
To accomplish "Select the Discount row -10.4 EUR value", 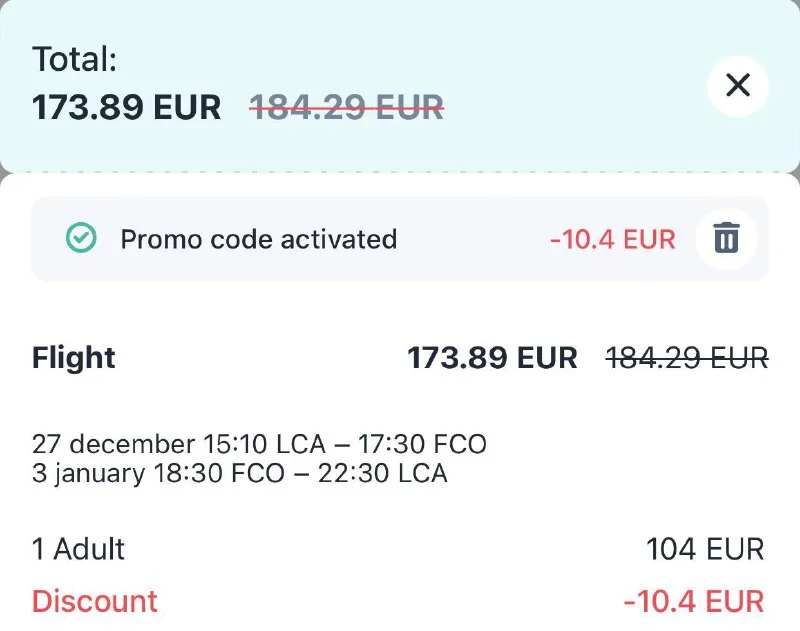I will point(693,601).
